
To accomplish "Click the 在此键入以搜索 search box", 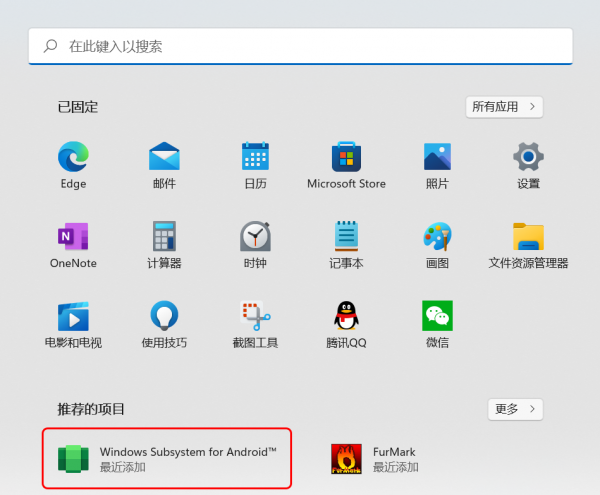I will [x=300, y=46].
